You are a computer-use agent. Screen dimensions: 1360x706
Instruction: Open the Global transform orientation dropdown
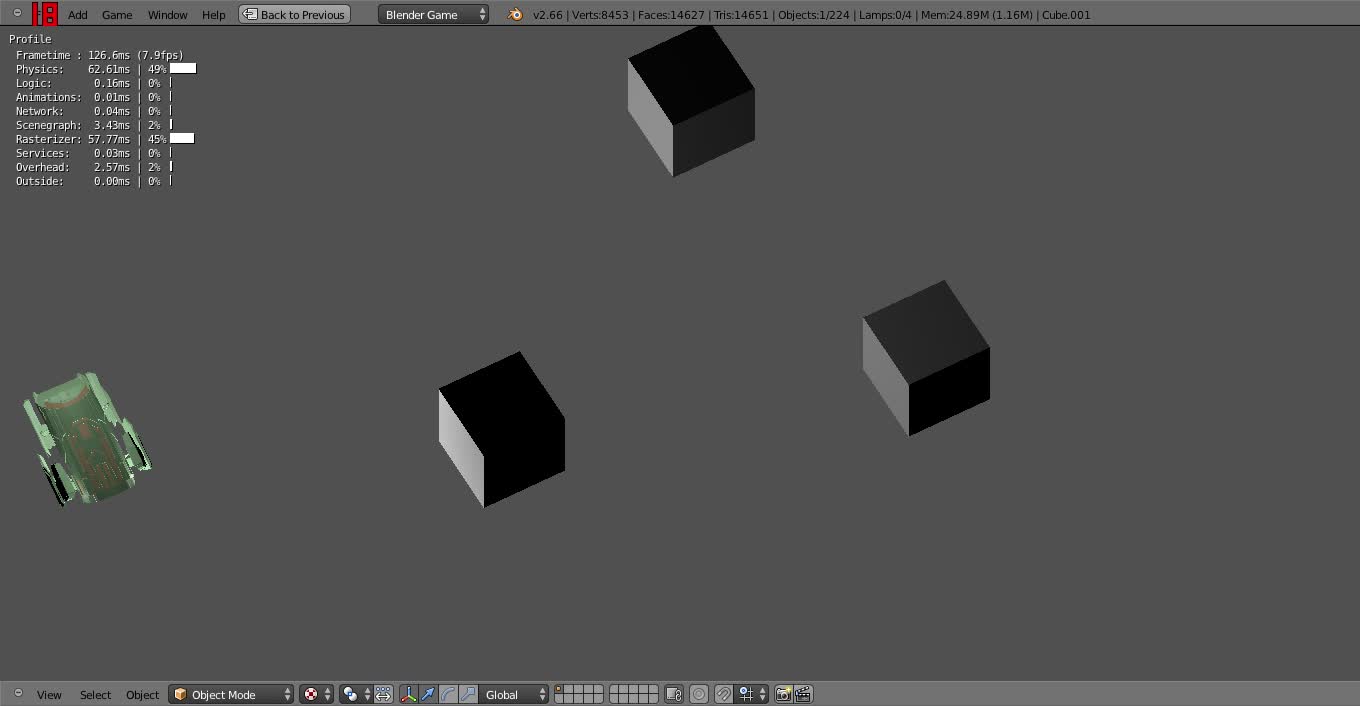(x=512, y=693)
